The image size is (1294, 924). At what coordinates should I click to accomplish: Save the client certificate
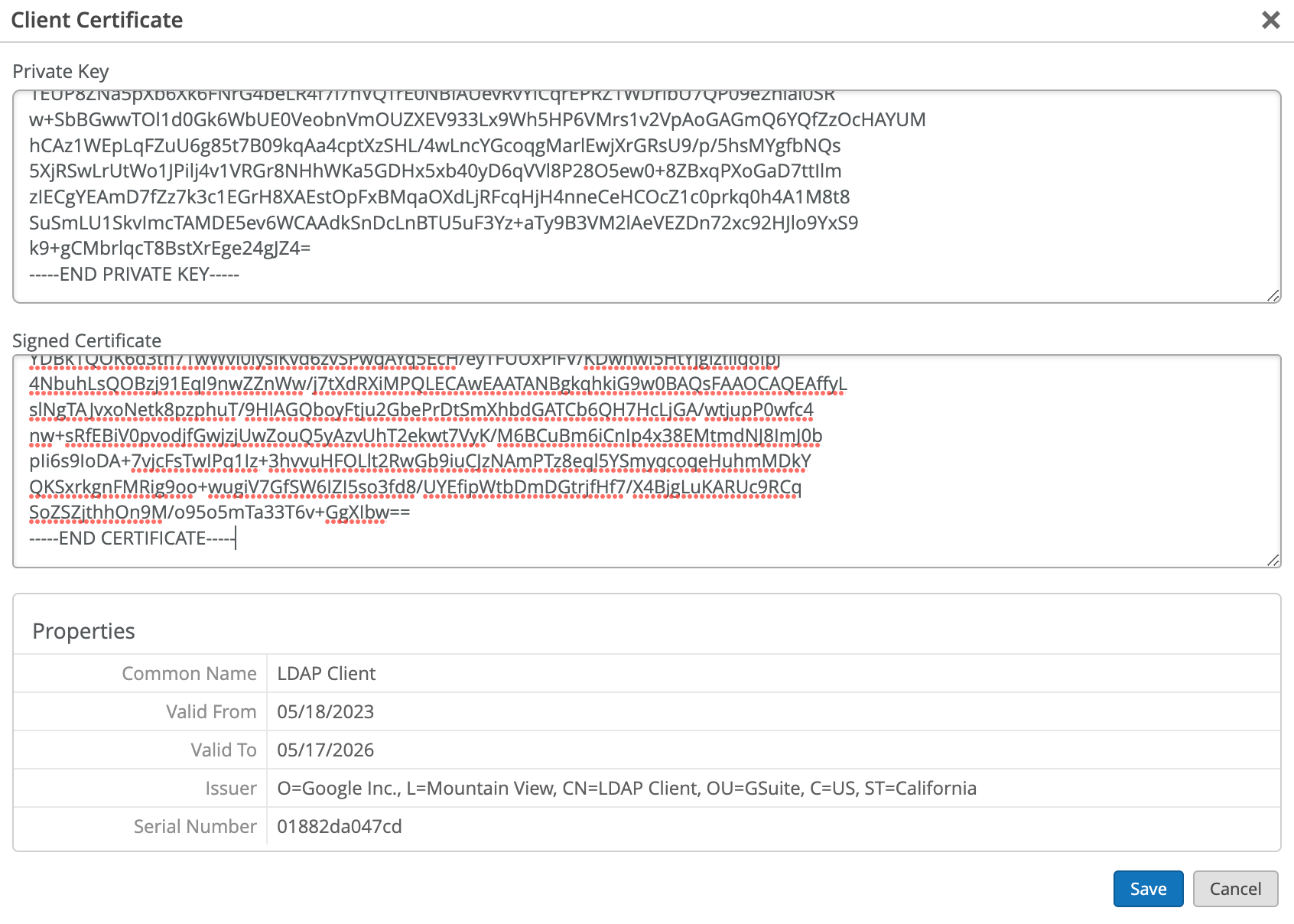[x=1148, y=889]
